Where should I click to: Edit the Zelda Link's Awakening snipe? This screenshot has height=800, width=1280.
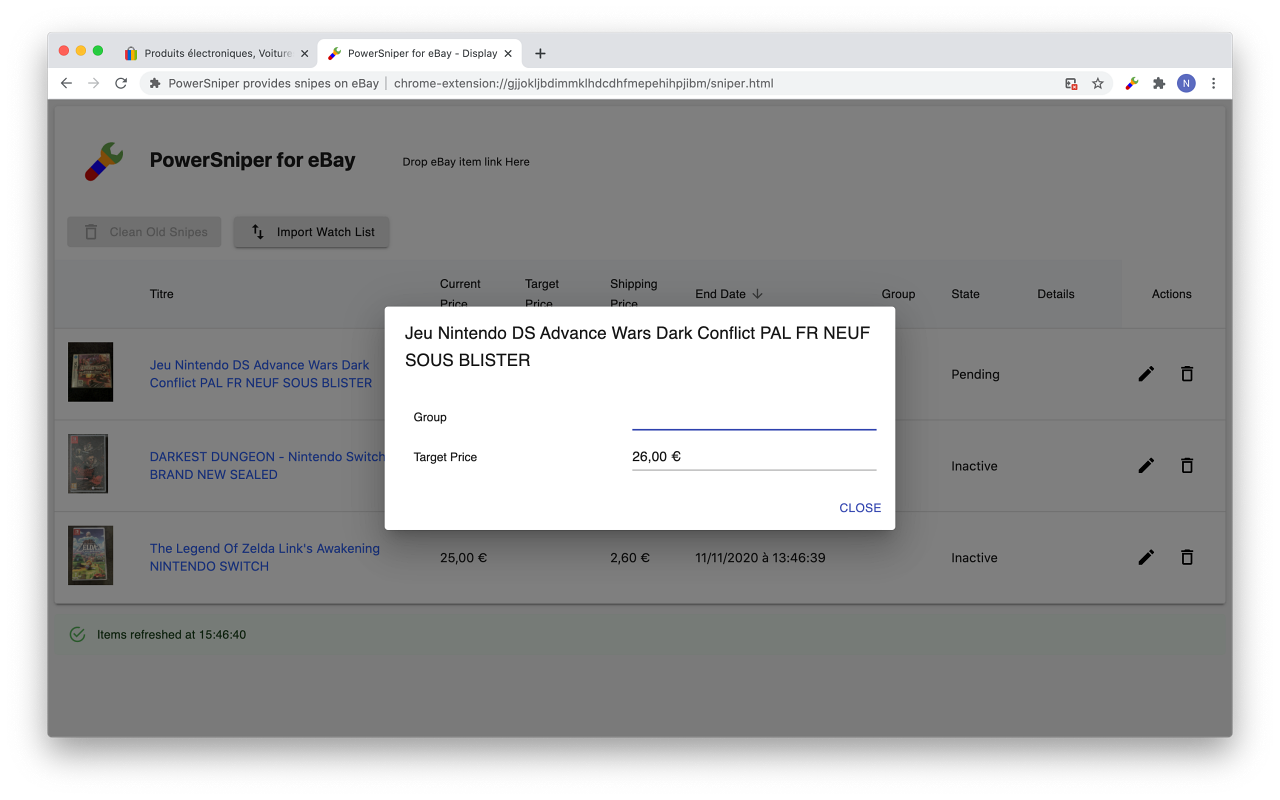click(x=1146, y=558)
